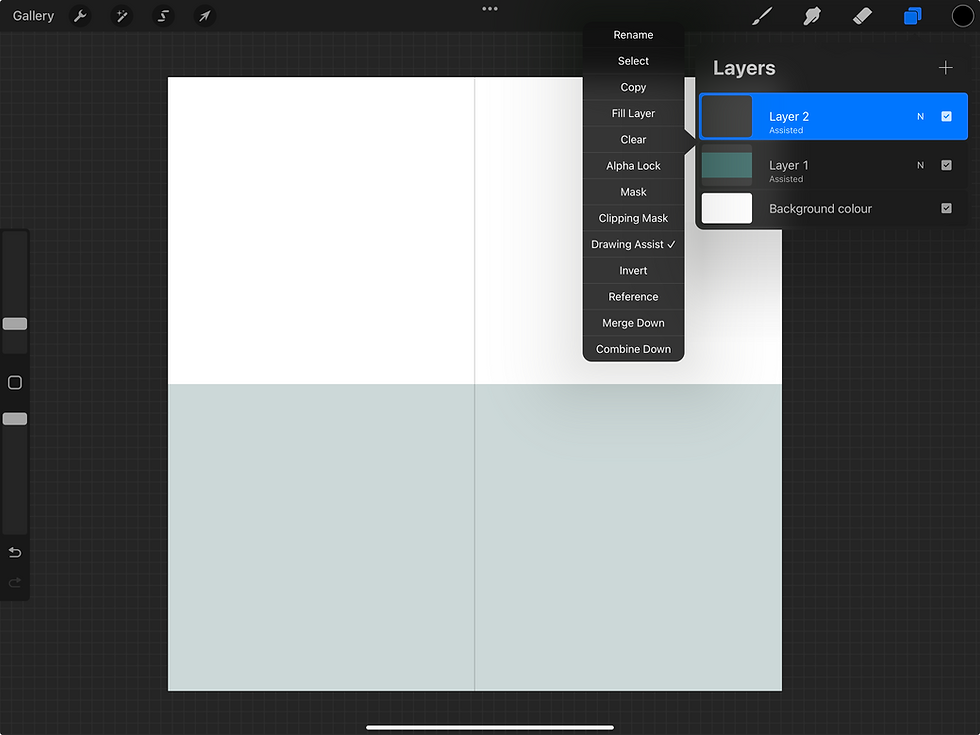Add a new layer with plus button
980x735 pixels.
[946, 67]
